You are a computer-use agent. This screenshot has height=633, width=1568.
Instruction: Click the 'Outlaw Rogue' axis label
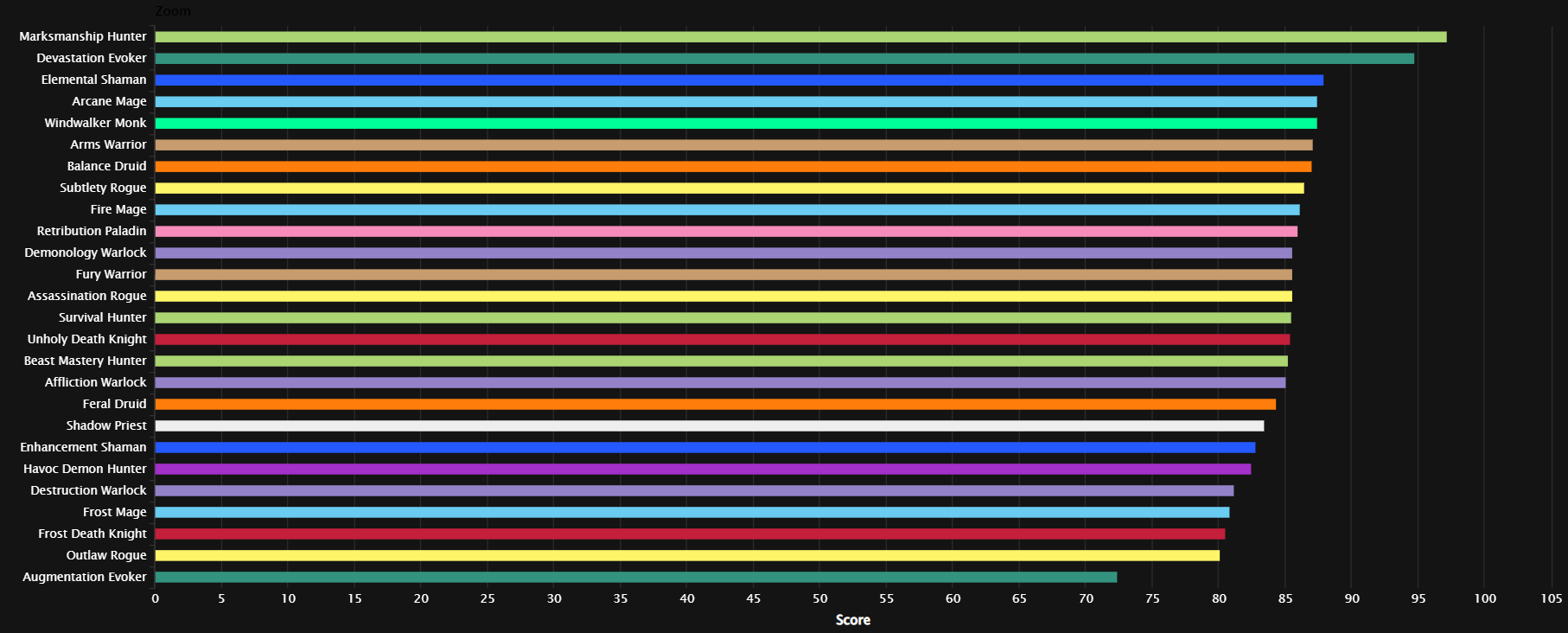tap(106, 555)
